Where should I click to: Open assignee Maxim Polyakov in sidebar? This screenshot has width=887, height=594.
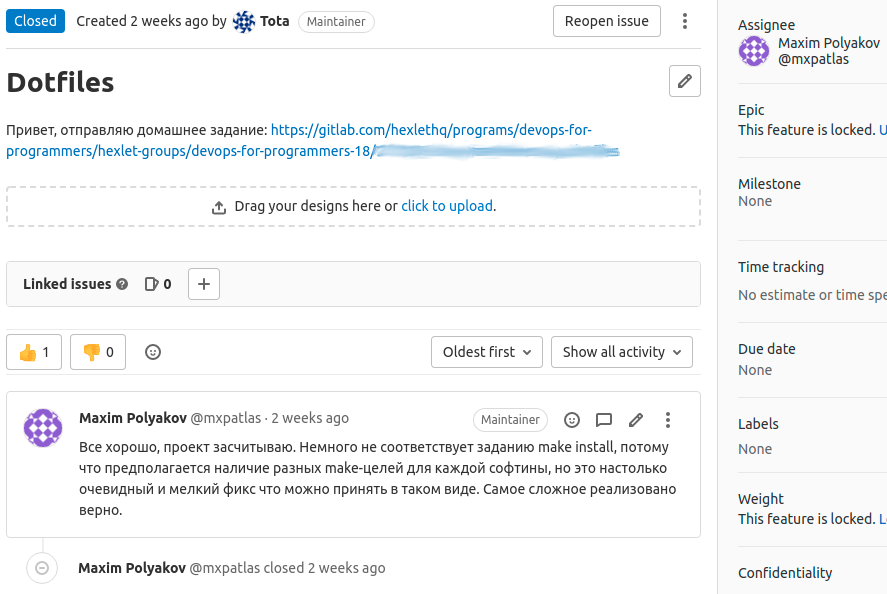point(829,44)
